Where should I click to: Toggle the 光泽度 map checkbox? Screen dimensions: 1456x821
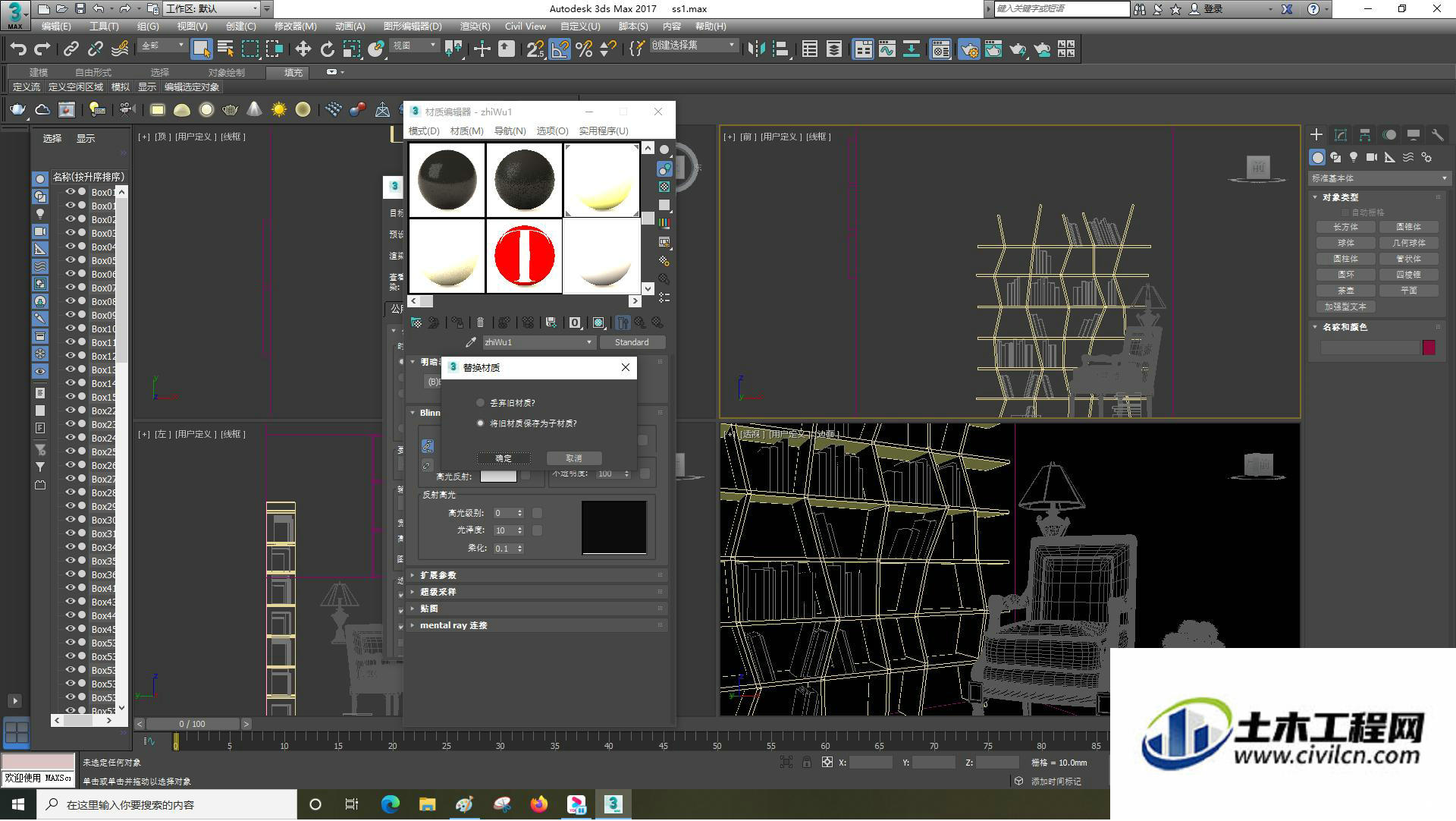pyautogui.click(x=537, y=530)
